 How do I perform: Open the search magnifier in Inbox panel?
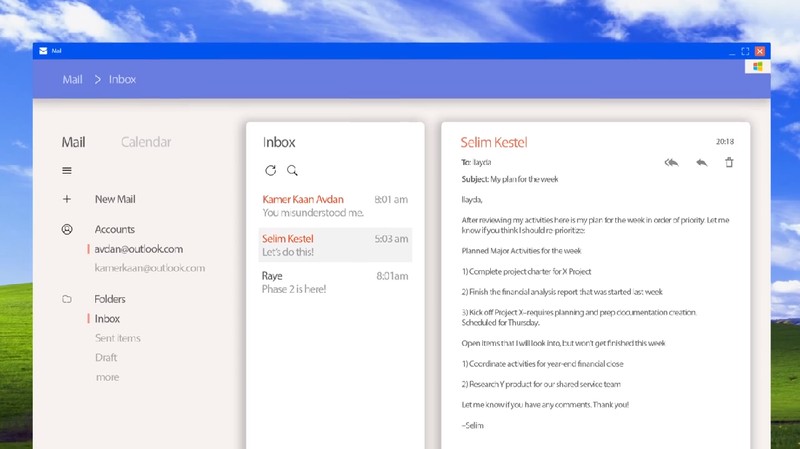pos(292,170)
